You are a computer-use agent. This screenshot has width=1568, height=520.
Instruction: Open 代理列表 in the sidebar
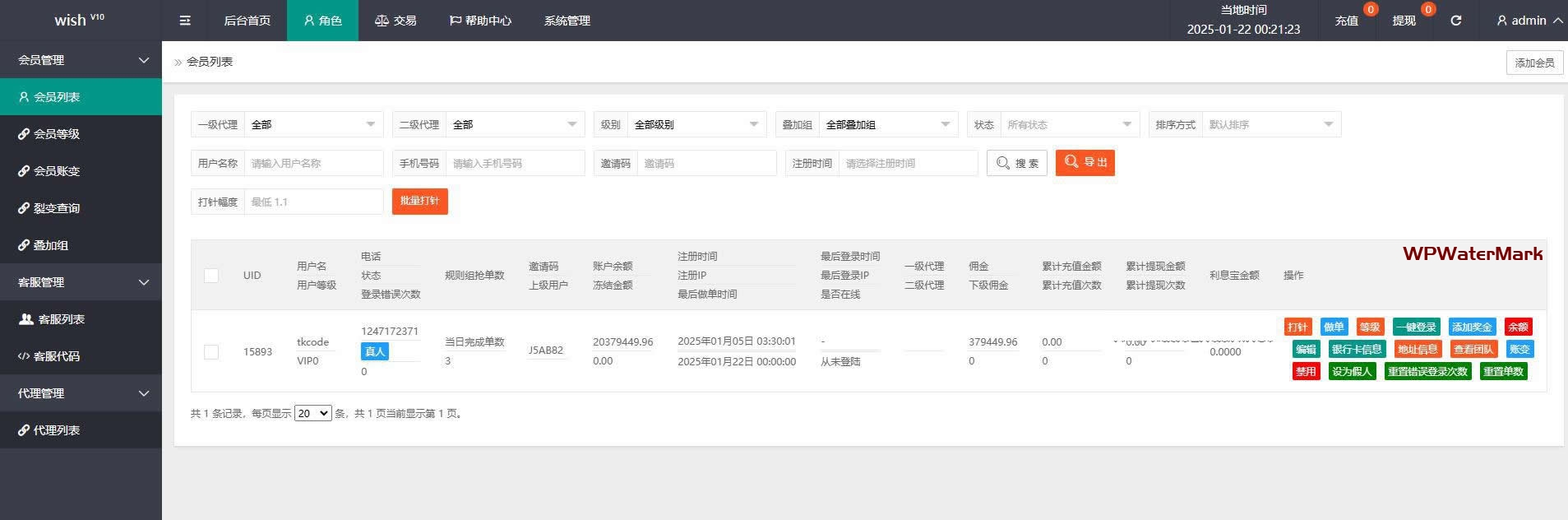click(x=56, y=430)
